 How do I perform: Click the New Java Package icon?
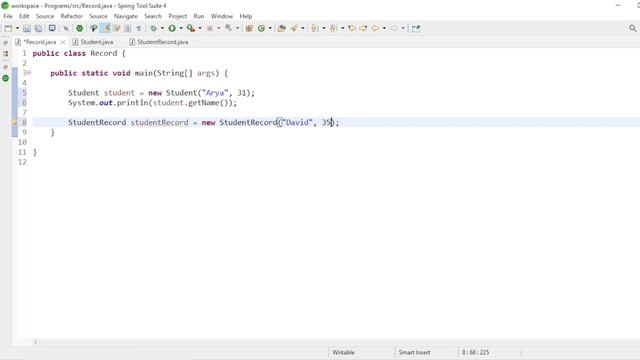[249, 28]
